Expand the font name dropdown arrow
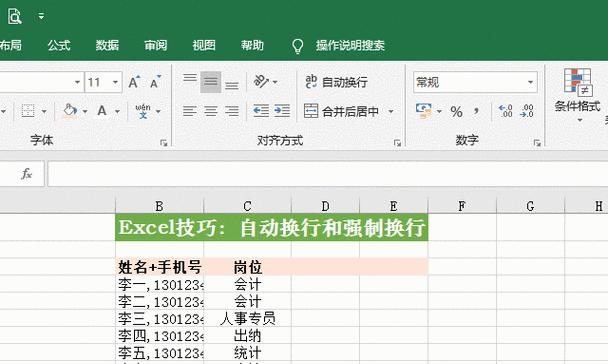 point(77,82)
